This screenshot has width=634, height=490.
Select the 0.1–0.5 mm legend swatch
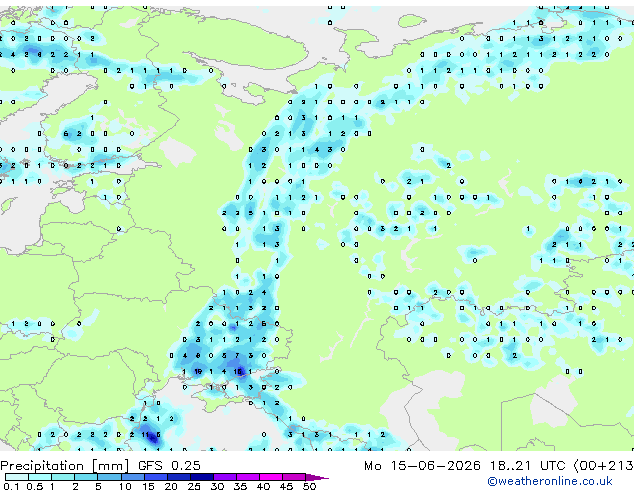[x=17, y=477]
